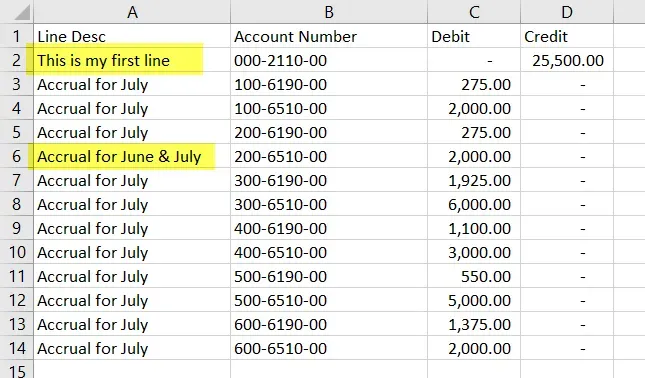Select account number 000-2110-00 cell
The width and height of the screenshot is (645, 378).
[x=329, y=60]
